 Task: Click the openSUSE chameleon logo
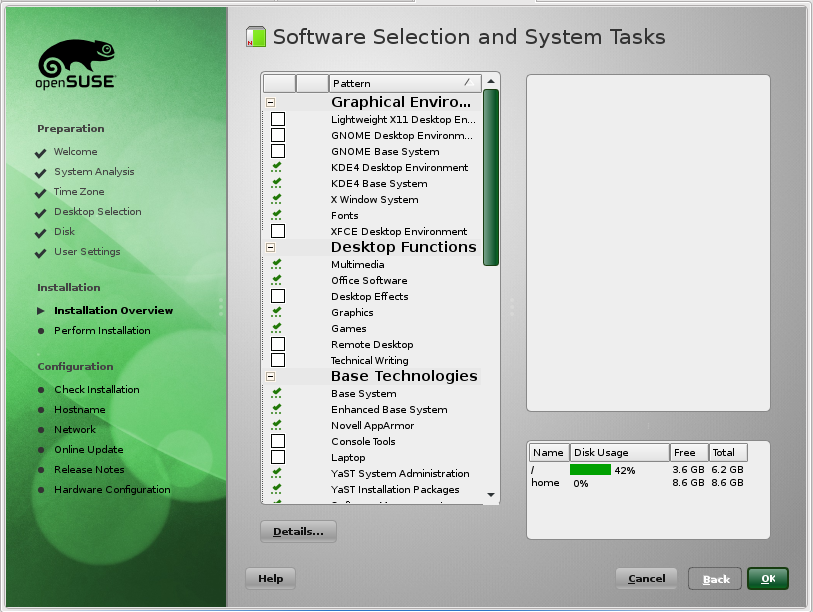(76, 63)
